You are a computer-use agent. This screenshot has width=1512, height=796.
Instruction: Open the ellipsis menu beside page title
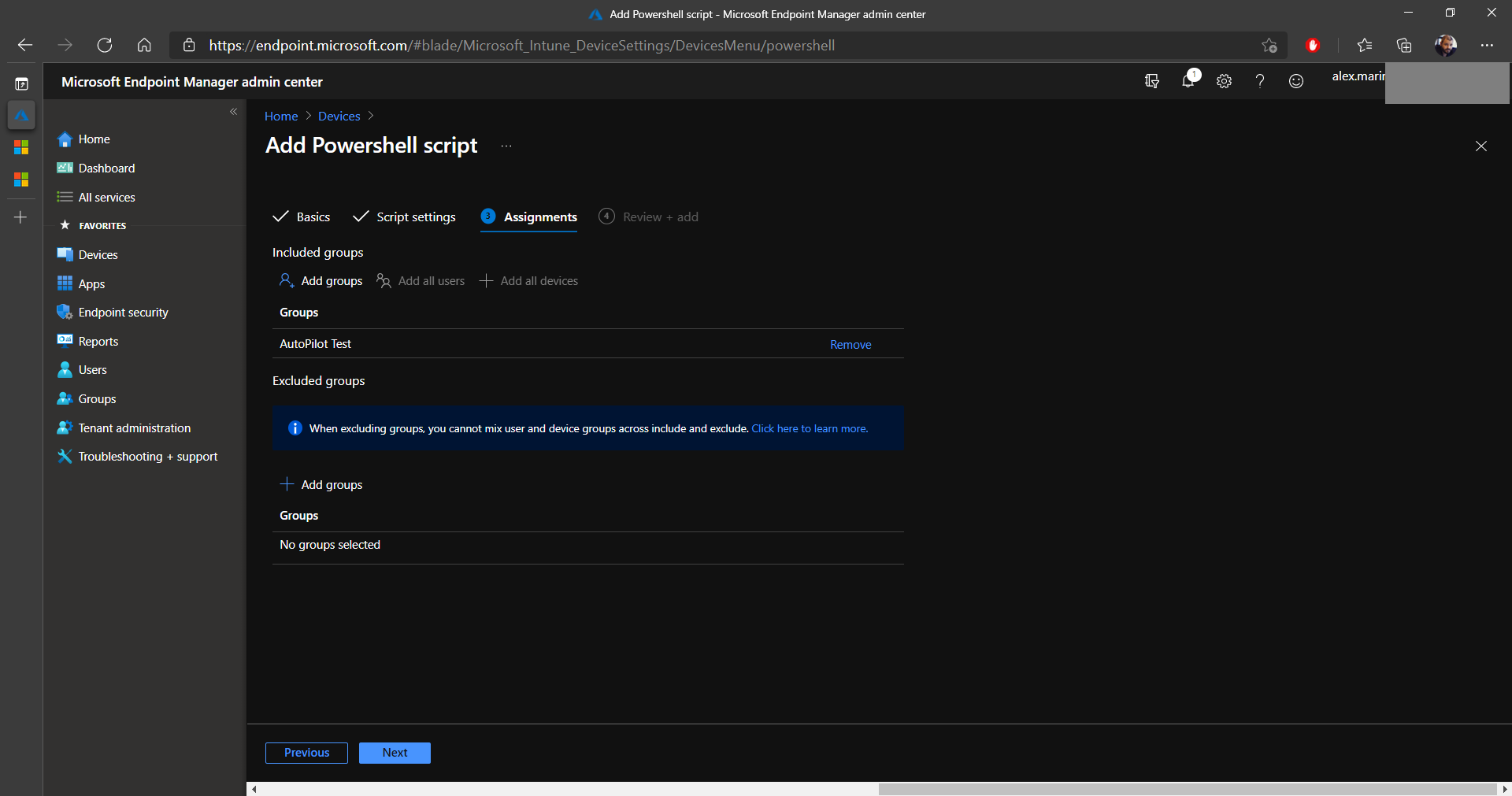[x=506, y=146]
